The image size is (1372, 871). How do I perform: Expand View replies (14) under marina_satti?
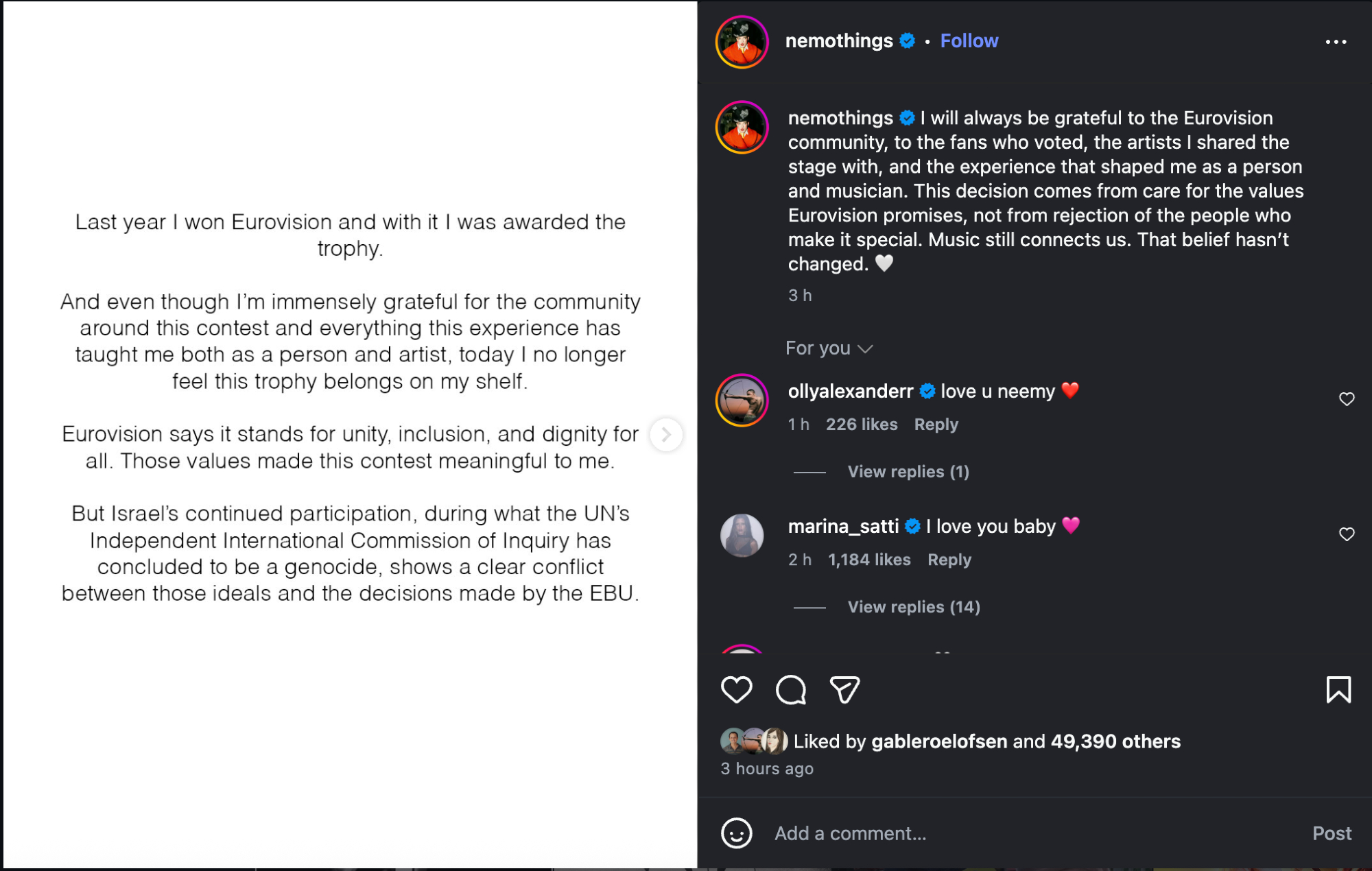point(913,607)
